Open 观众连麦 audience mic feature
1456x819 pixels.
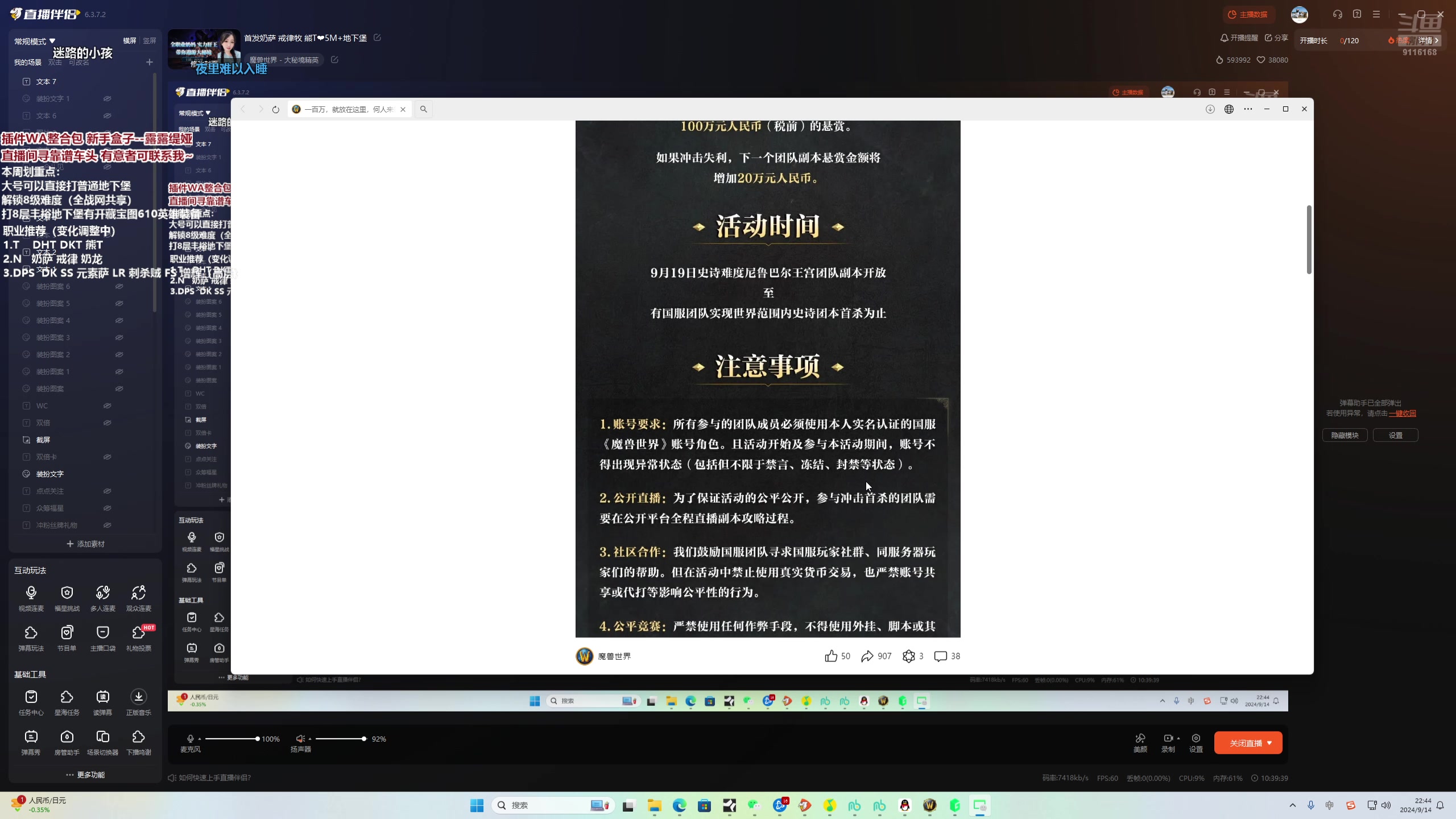click(139, 598)
